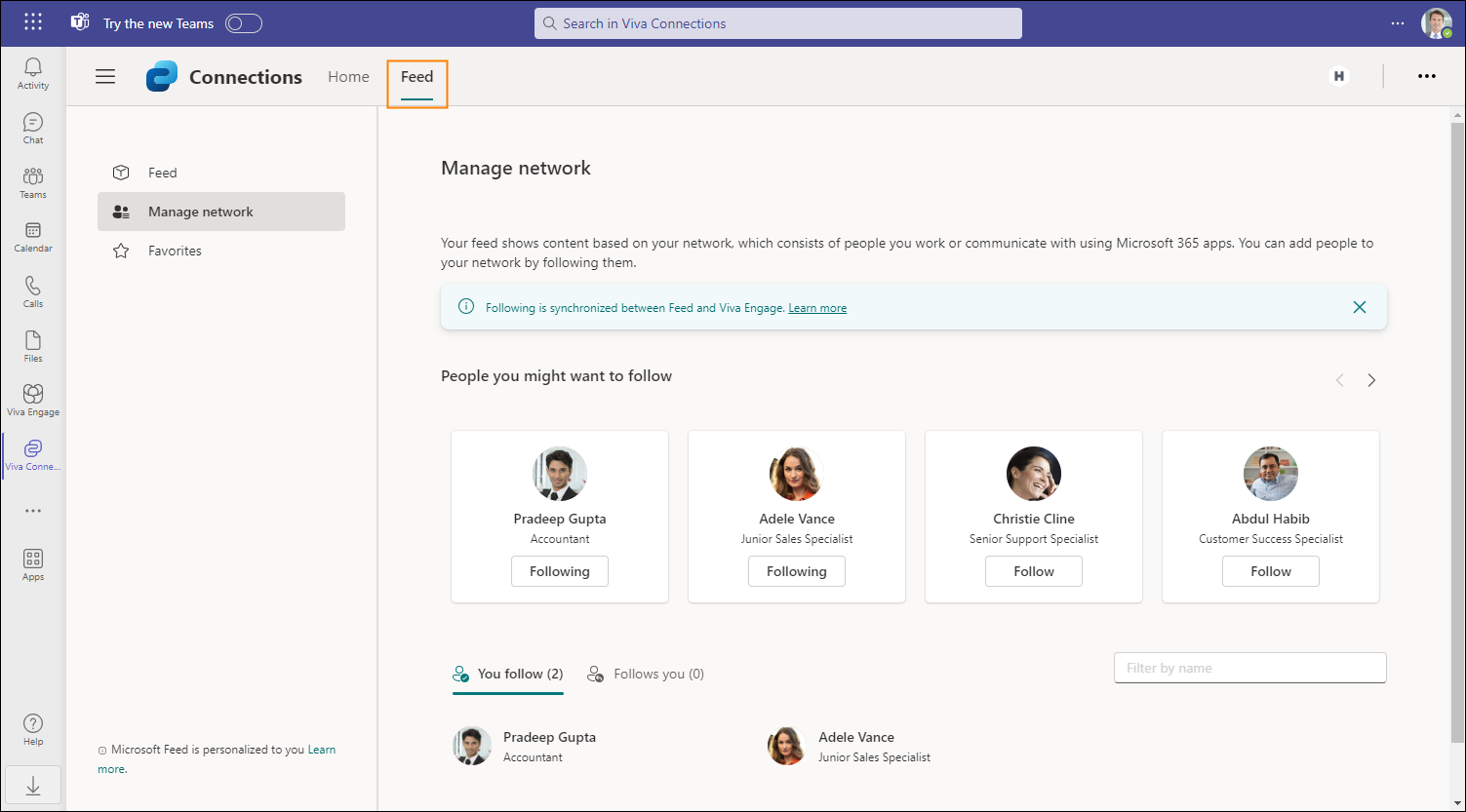Expand the Connections hamburger menu
This screenshot has height=812, width=1466.
105,76
